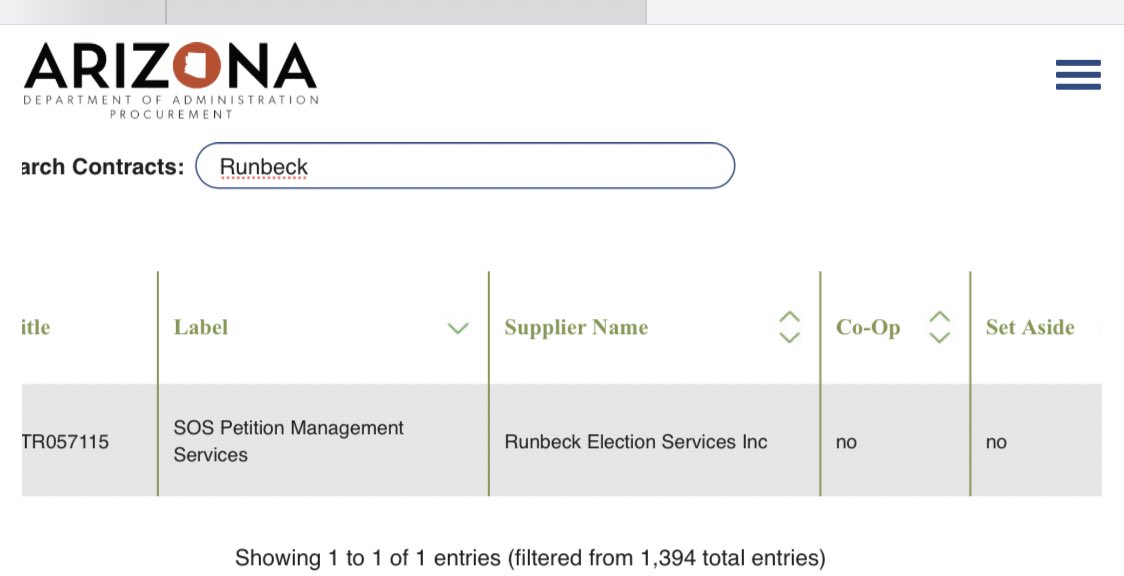Screen dimensions: 1124x576
Task: Click the partially visible Title column header
Action: pos(35,328)
